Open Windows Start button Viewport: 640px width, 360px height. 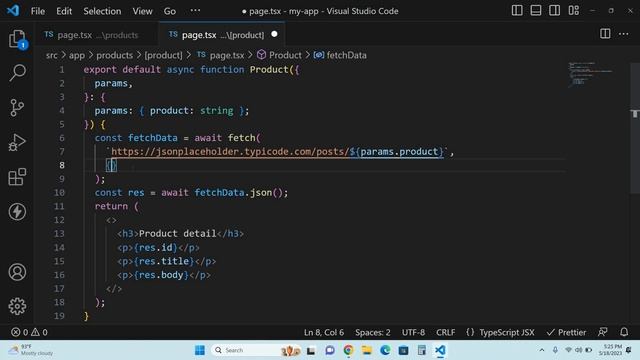(x=200, y=350)
